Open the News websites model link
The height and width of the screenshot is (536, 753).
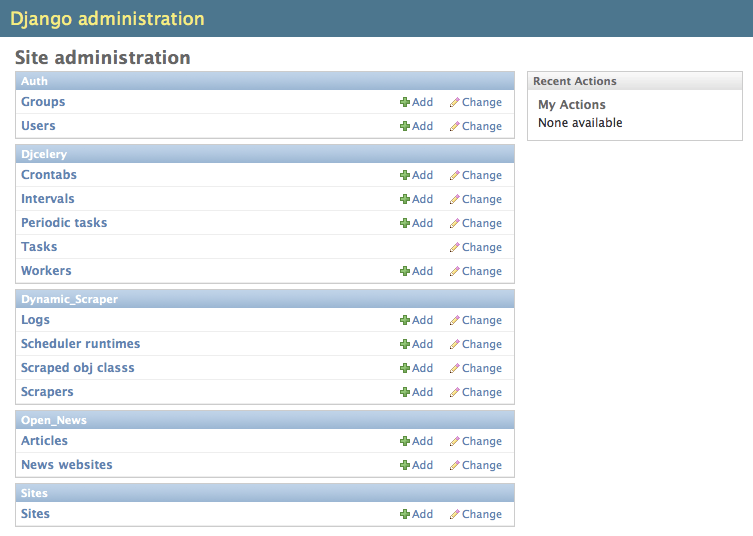[x=66, y=465]
